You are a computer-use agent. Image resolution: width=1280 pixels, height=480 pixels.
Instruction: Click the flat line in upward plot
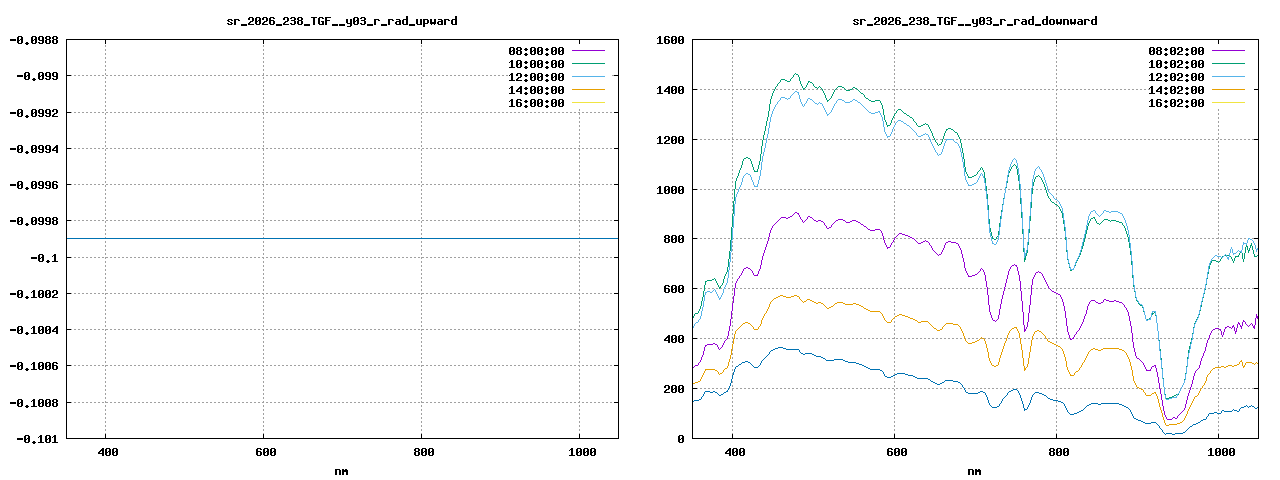point(342,238)
